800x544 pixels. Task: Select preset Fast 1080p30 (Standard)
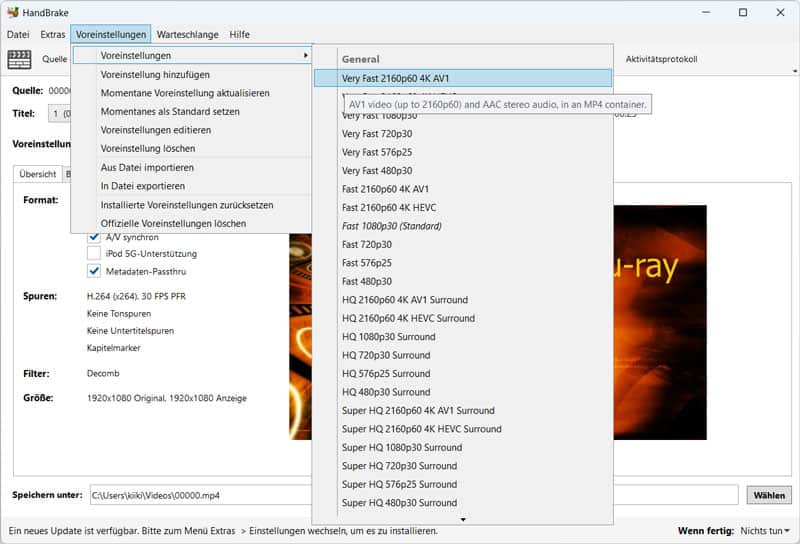click(463, 226)
